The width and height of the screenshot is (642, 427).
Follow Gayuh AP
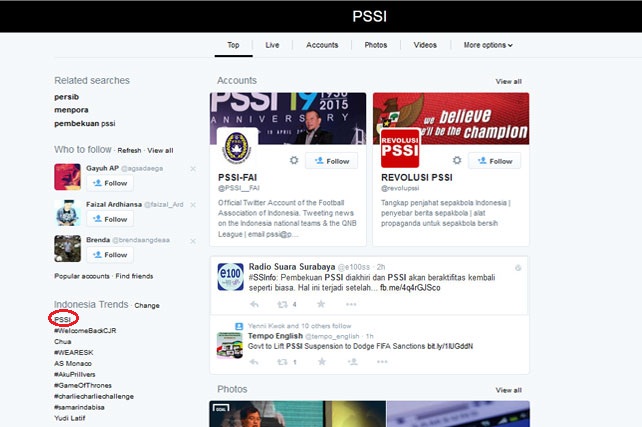[x=110, y=183]
